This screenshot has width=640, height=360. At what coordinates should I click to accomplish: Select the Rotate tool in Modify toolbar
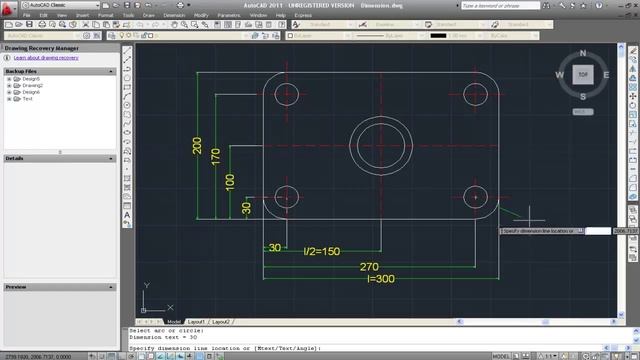(x=633, y=105)
